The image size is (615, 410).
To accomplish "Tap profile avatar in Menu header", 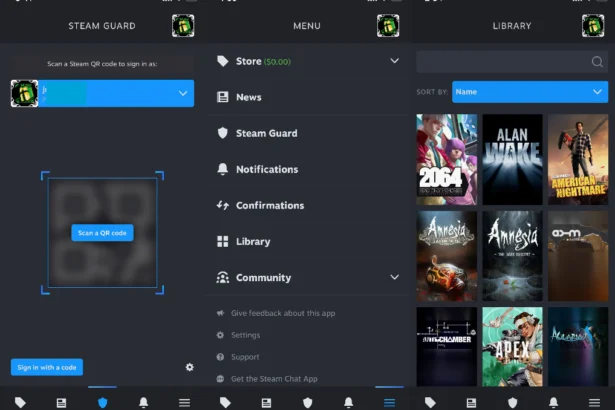I will pos(388,26).
